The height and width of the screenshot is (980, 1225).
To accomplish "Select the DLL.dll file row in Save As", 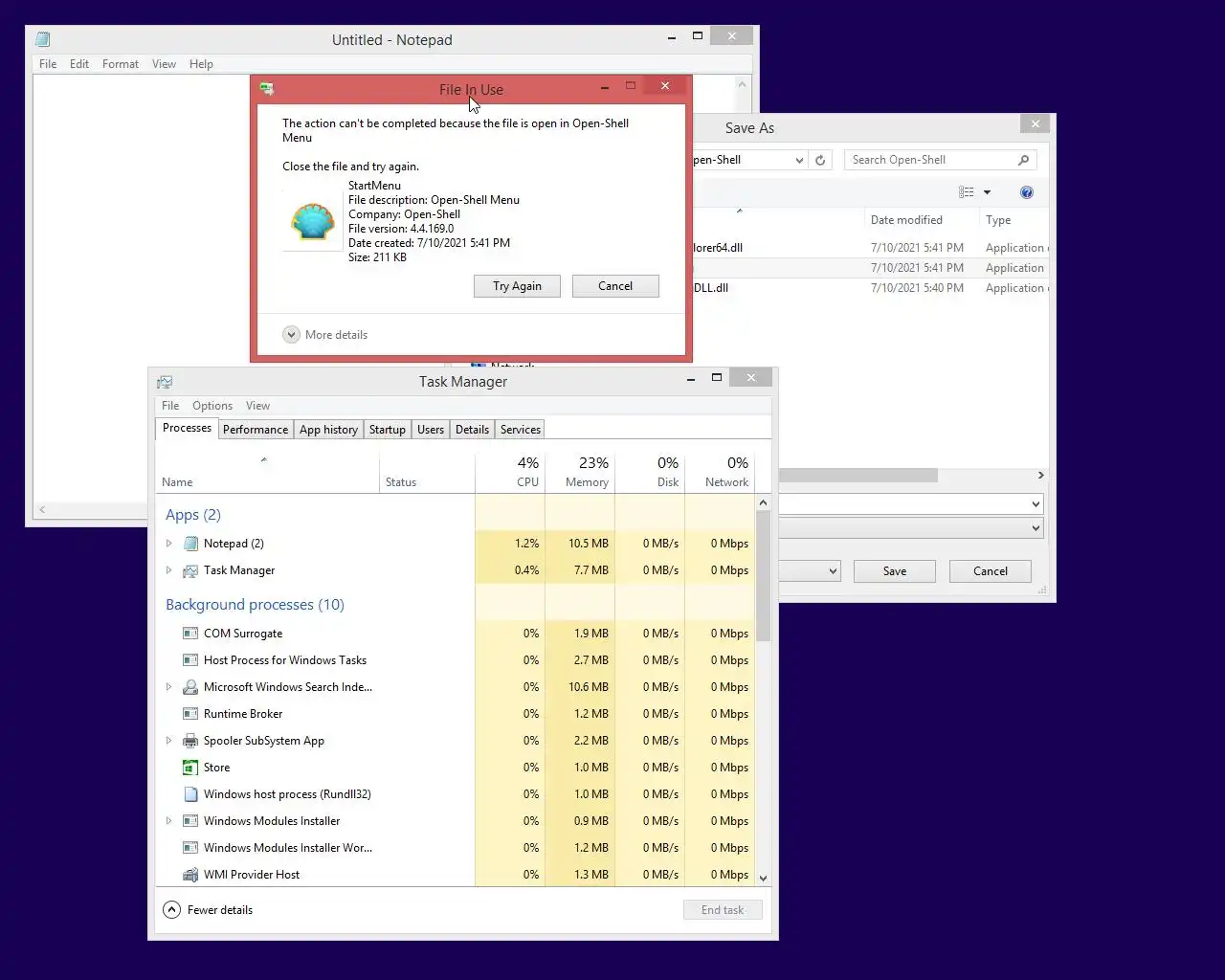I will click(x=871, y=288).
